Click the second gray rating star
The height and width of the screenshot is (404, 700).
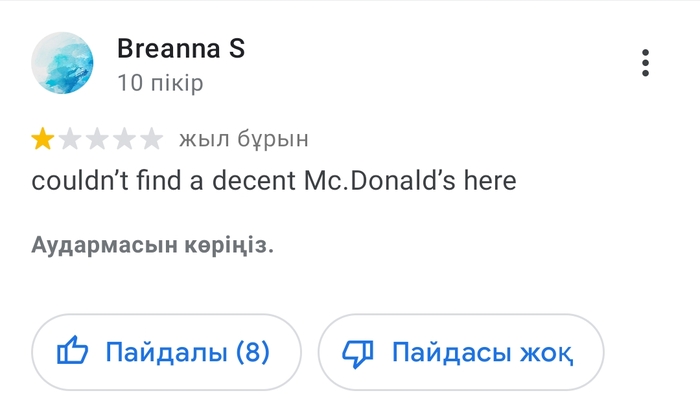[x=70, y=139]
